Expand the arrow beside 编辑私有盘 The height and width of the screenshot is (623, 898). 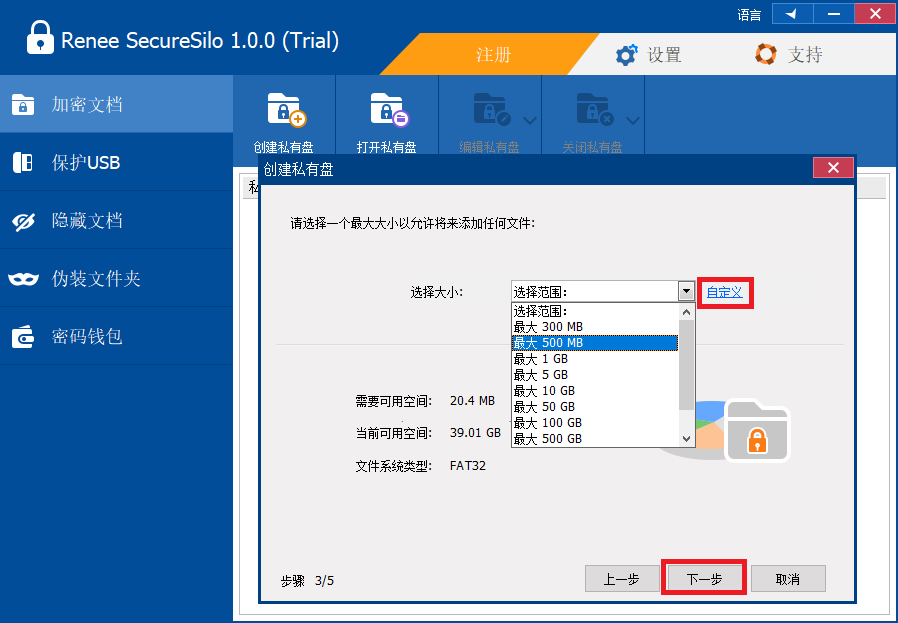coord(530,120)
